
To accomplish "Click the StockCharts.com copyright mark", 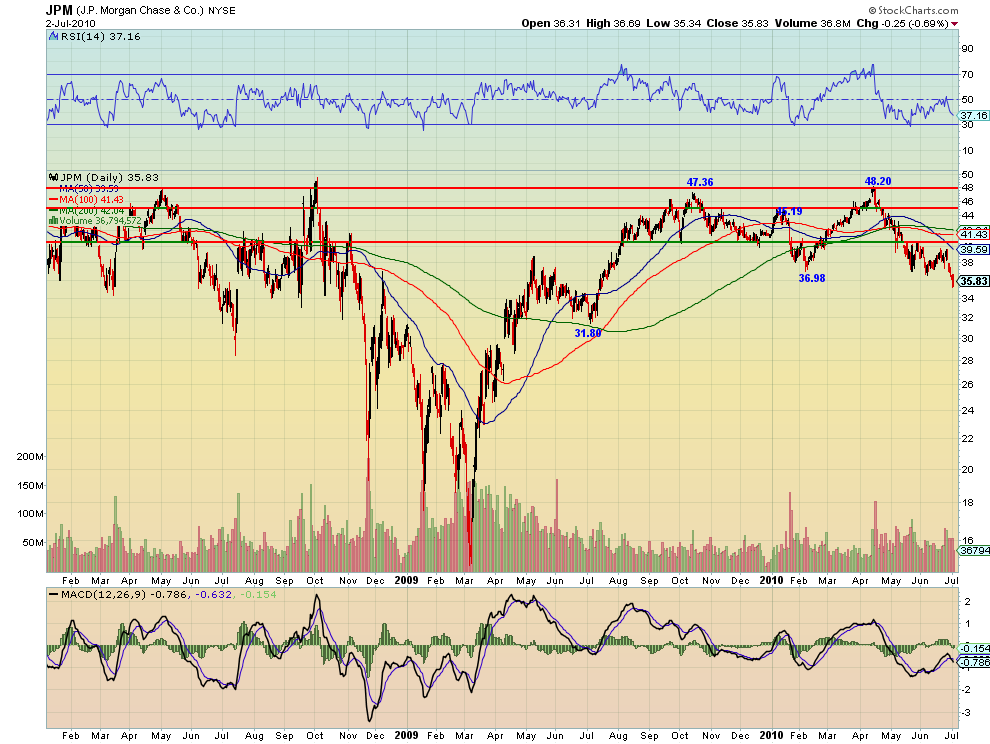I will point(913,10).
